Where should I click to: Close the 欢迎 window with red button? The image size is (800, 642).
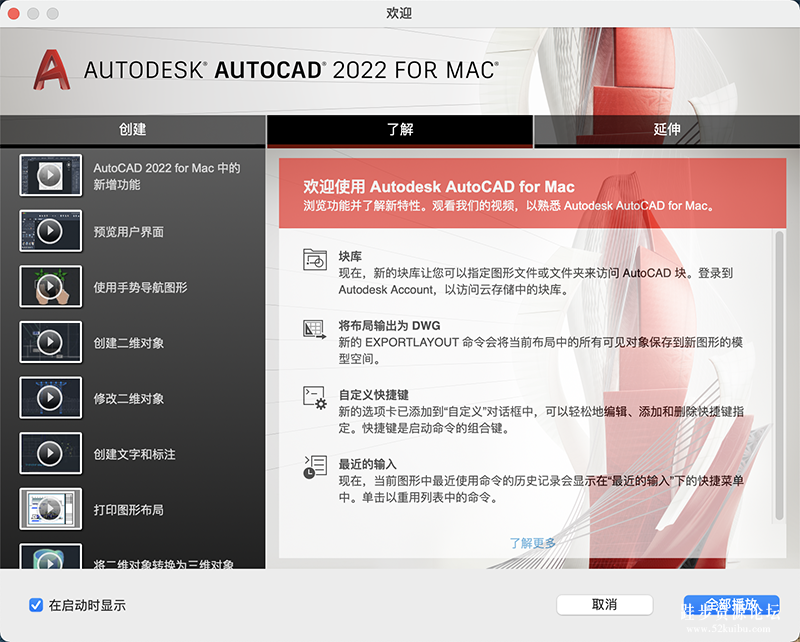pyautogui.click(x=14, y=14)
